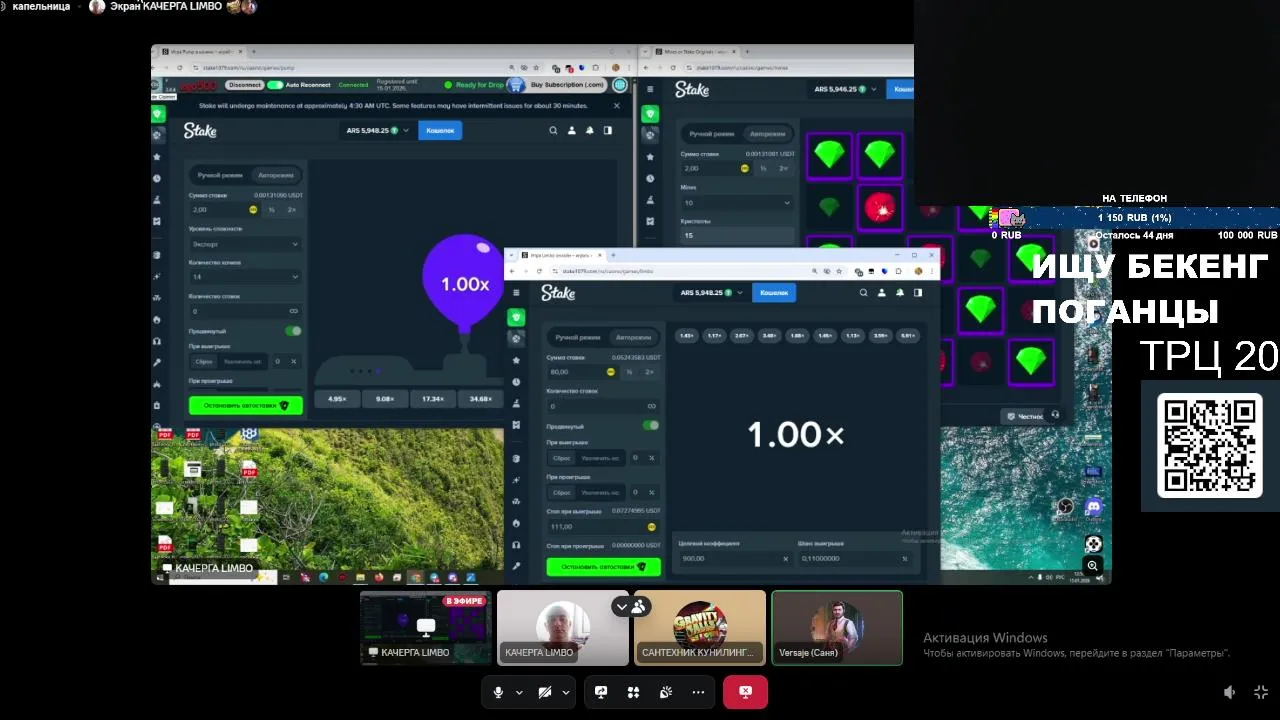Turn on the camera in call controls
Viewport: 1280px width, 720px height.
[x=545, y=692]
